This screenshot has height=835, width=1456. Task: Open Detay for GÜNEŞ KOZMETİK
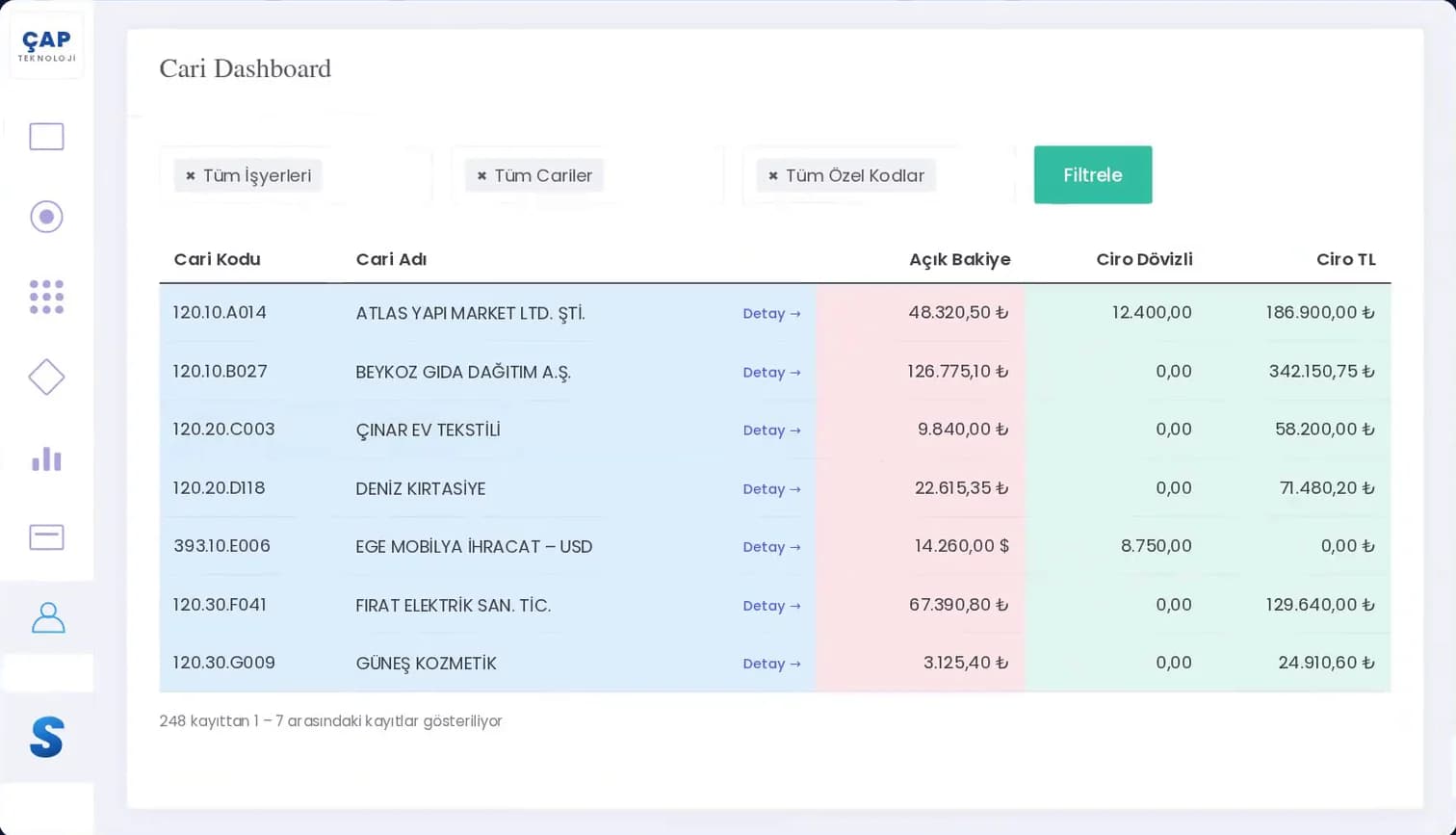pyautogui.click(x=771, y=664)
